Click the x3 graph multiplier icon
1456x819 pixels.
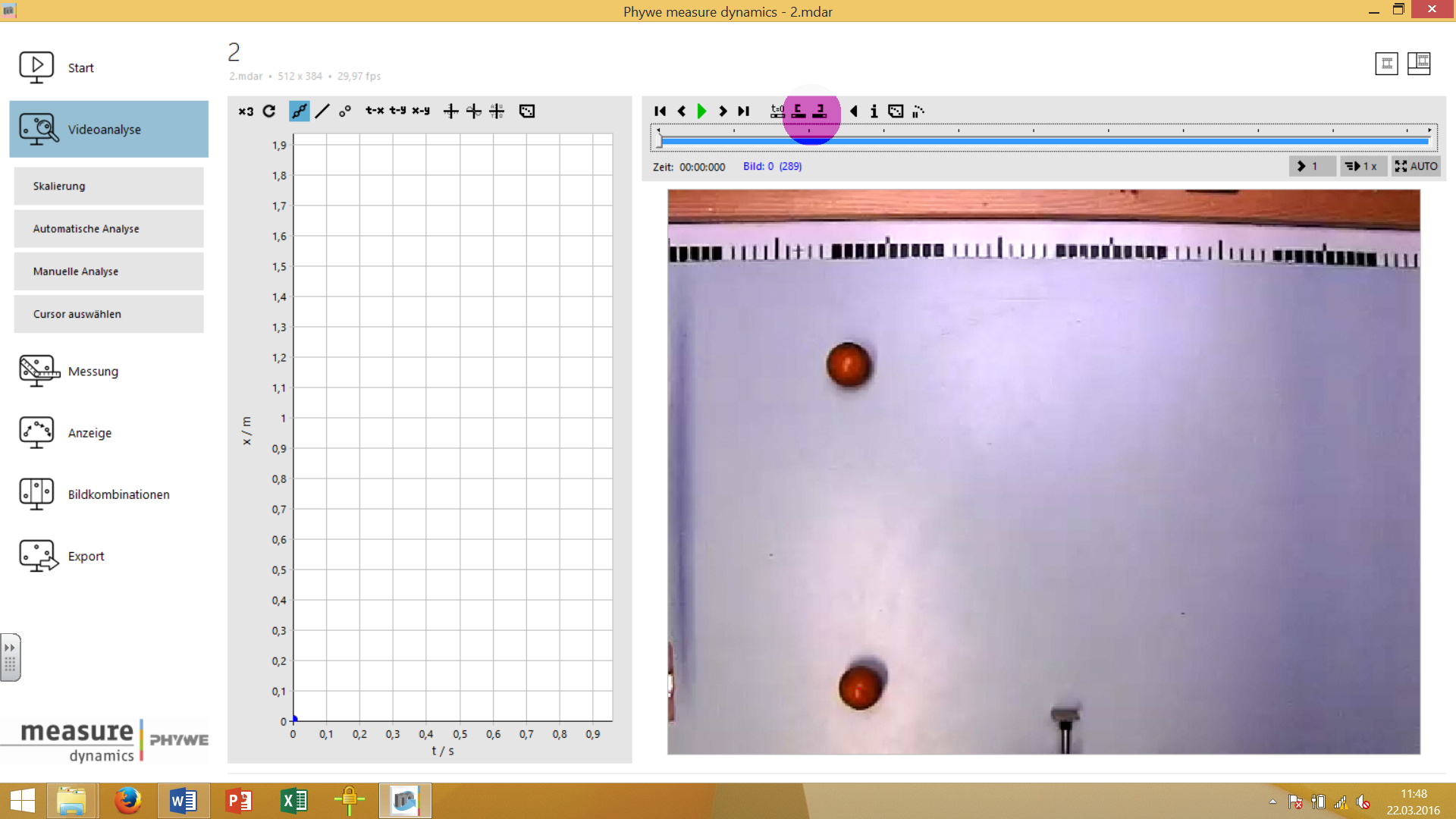tap(246, 111)
